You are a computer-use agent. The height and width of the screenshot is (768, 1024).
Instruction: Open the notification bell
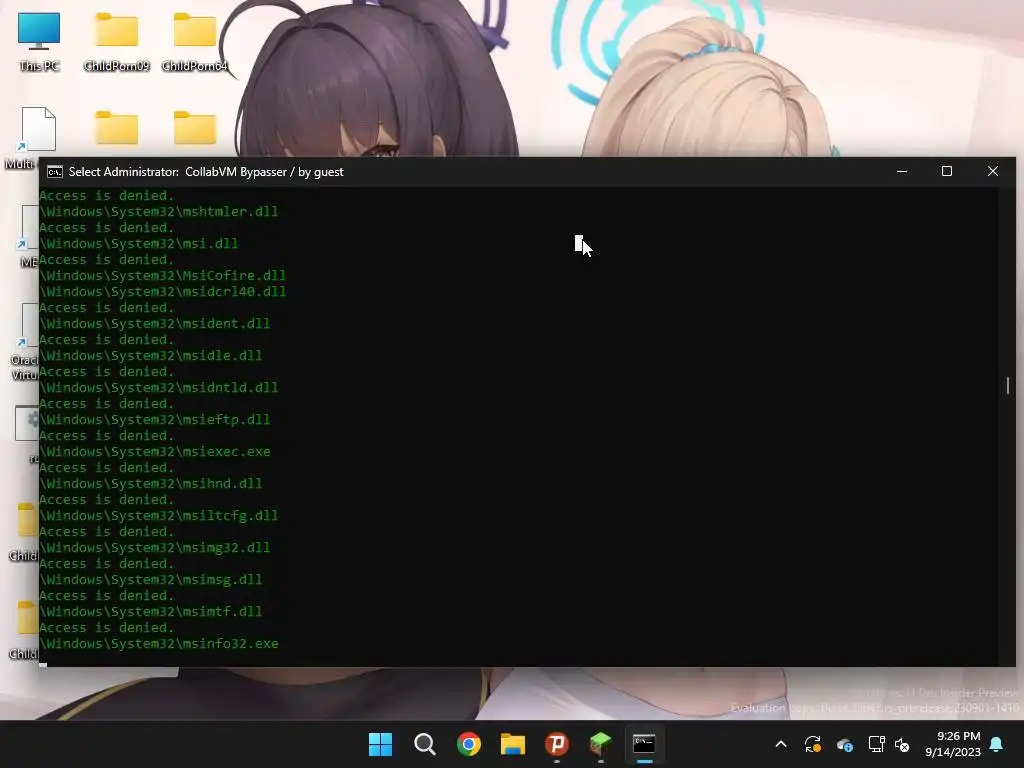click(x=997, y=744)
